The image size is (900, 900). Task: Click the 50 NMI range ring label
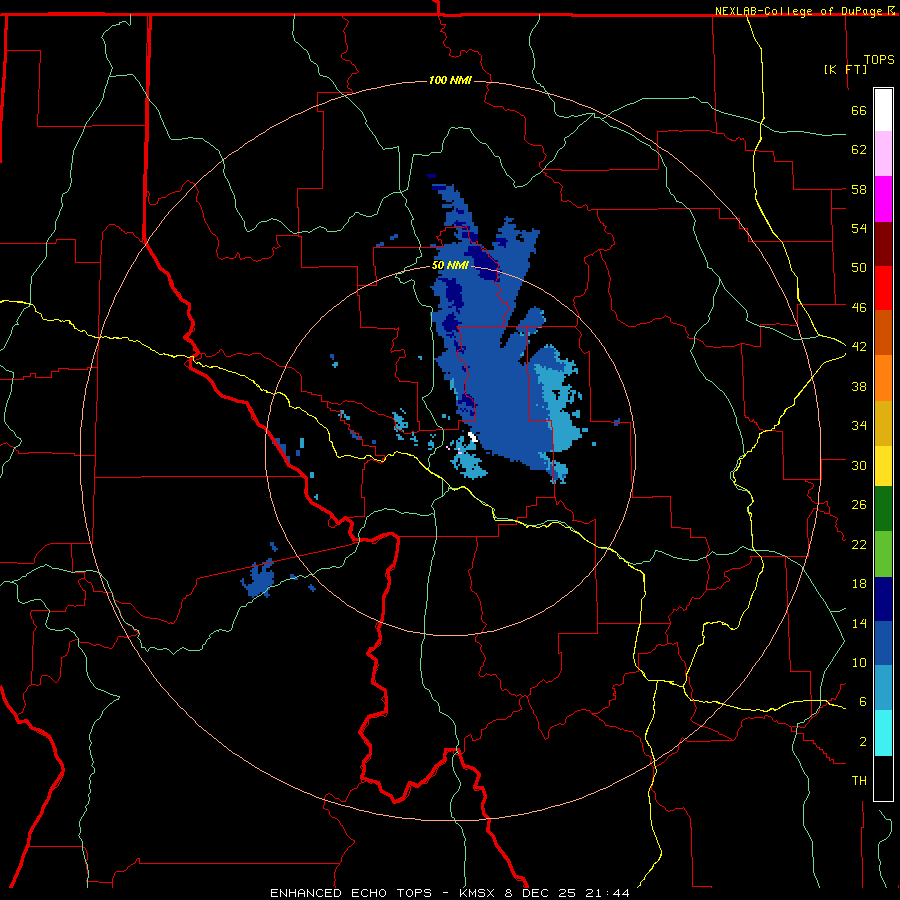coord(451,265)
